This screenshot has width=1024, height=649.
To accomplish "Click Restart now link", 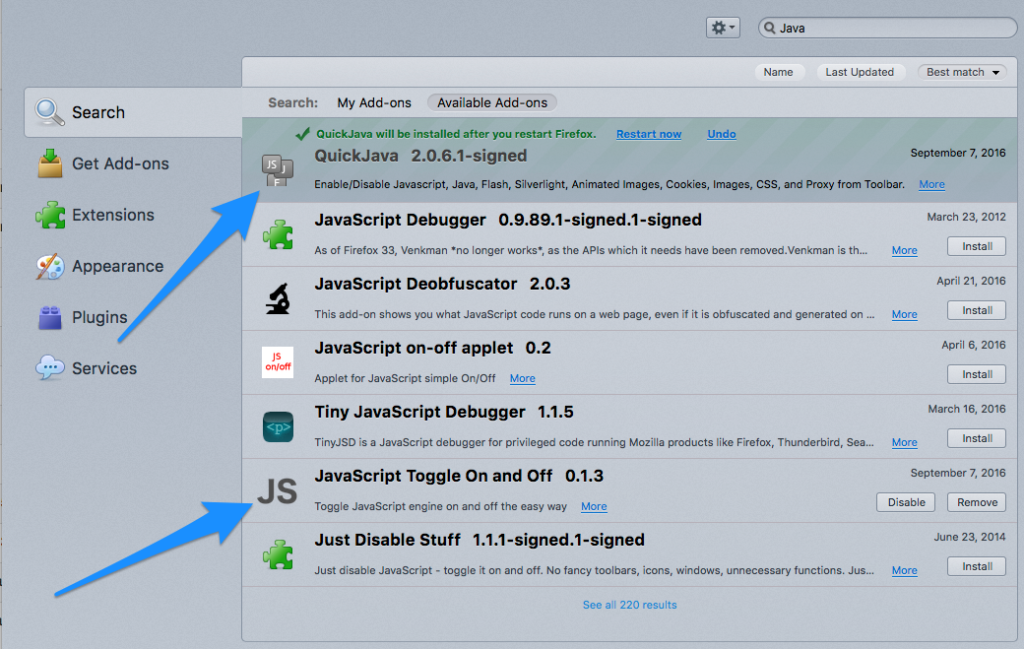I will (x=648, y=134).
